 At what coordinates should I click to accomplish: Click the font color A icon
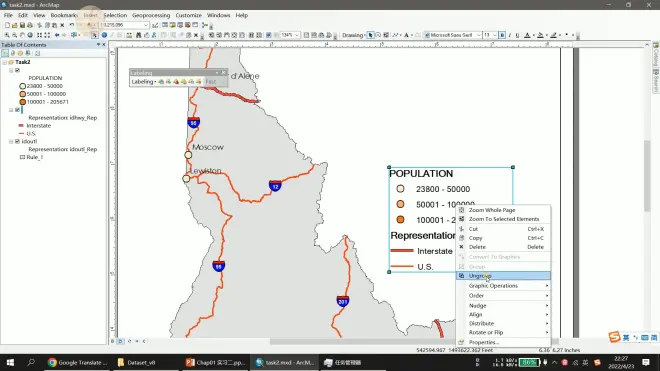(x=527, y=35)
